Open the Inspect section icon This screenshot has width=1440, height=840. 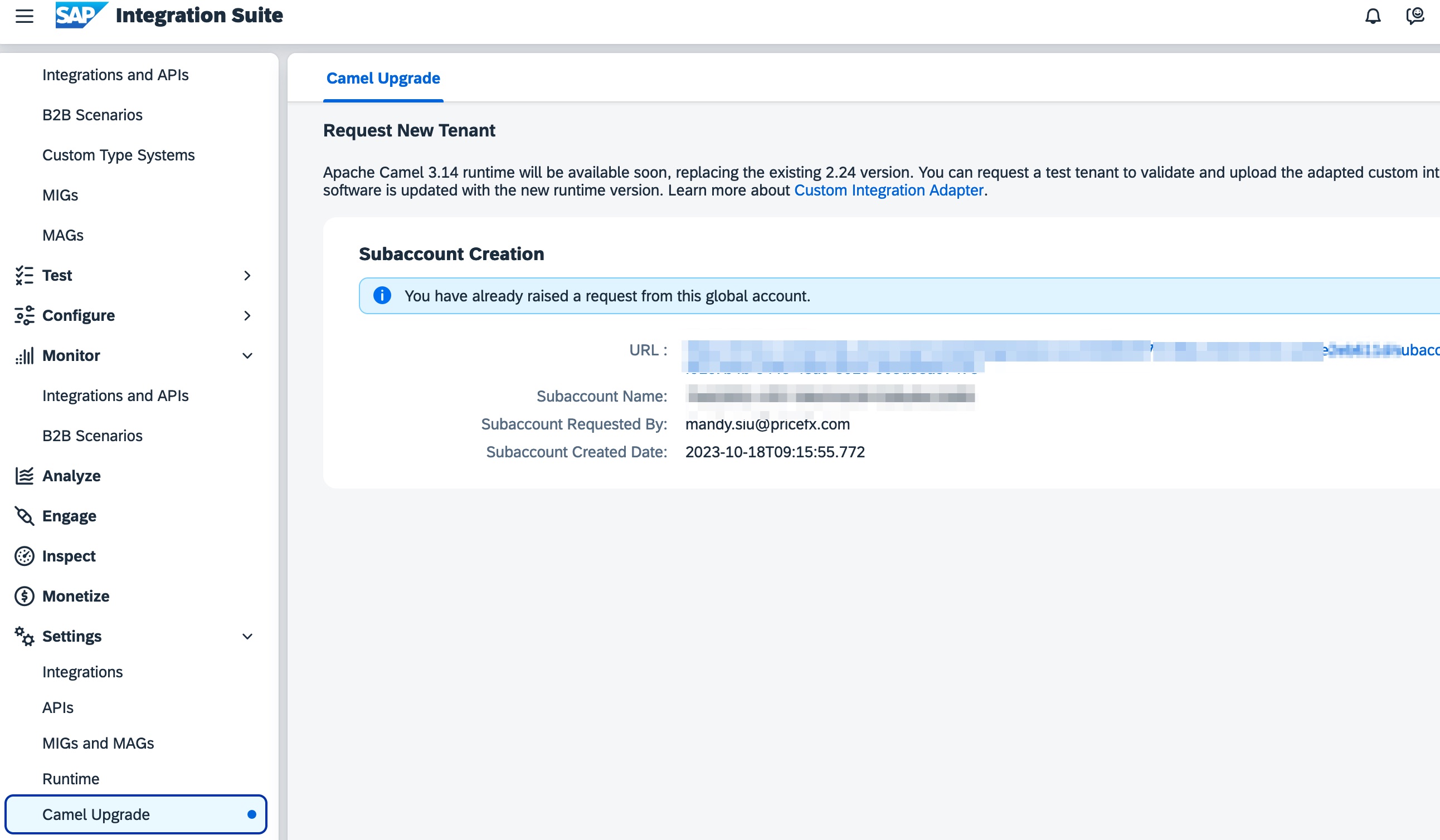(23, 555)
